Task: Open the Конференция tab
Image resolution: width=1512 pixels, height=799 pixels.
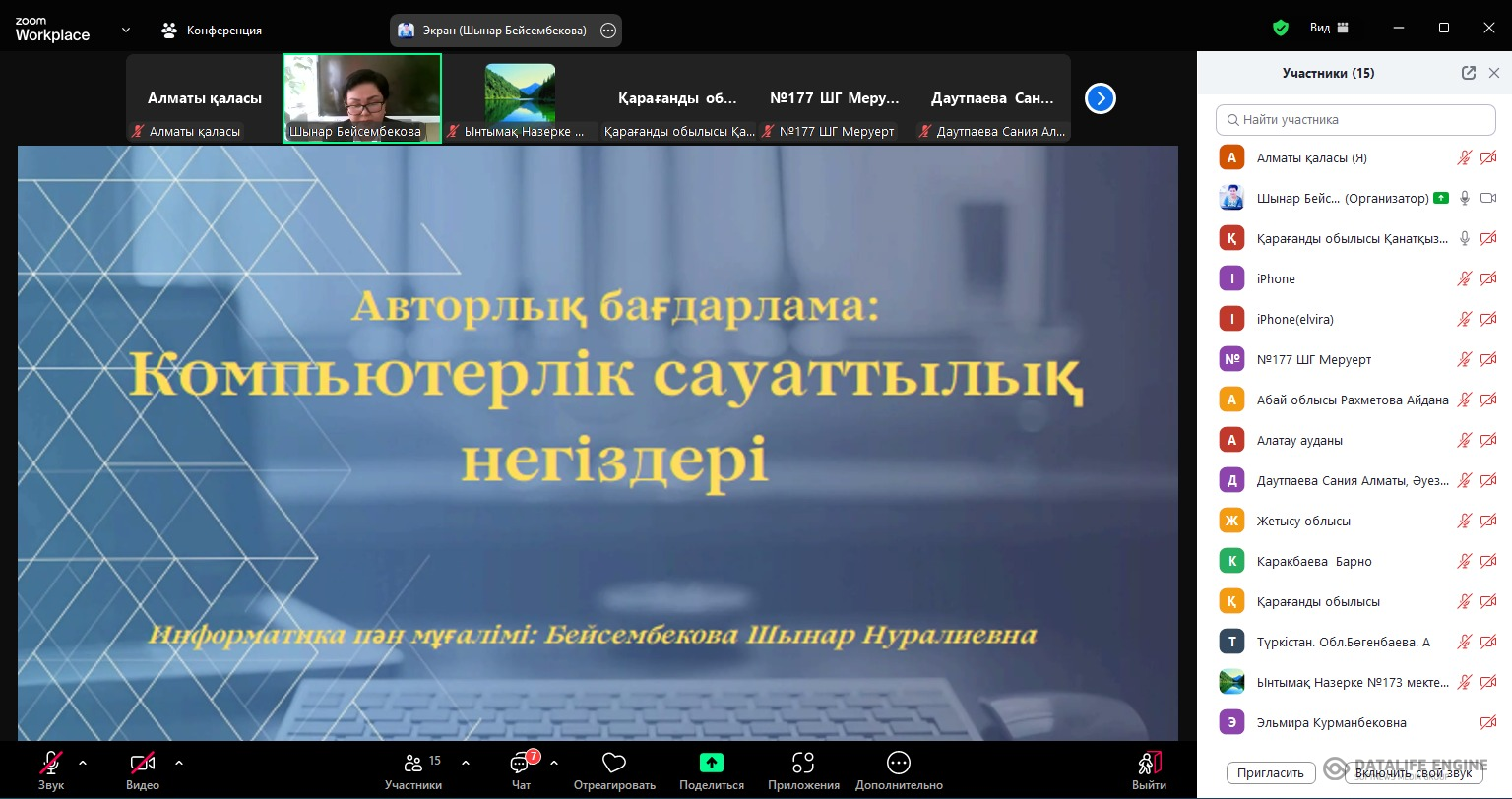Action: 213,31
